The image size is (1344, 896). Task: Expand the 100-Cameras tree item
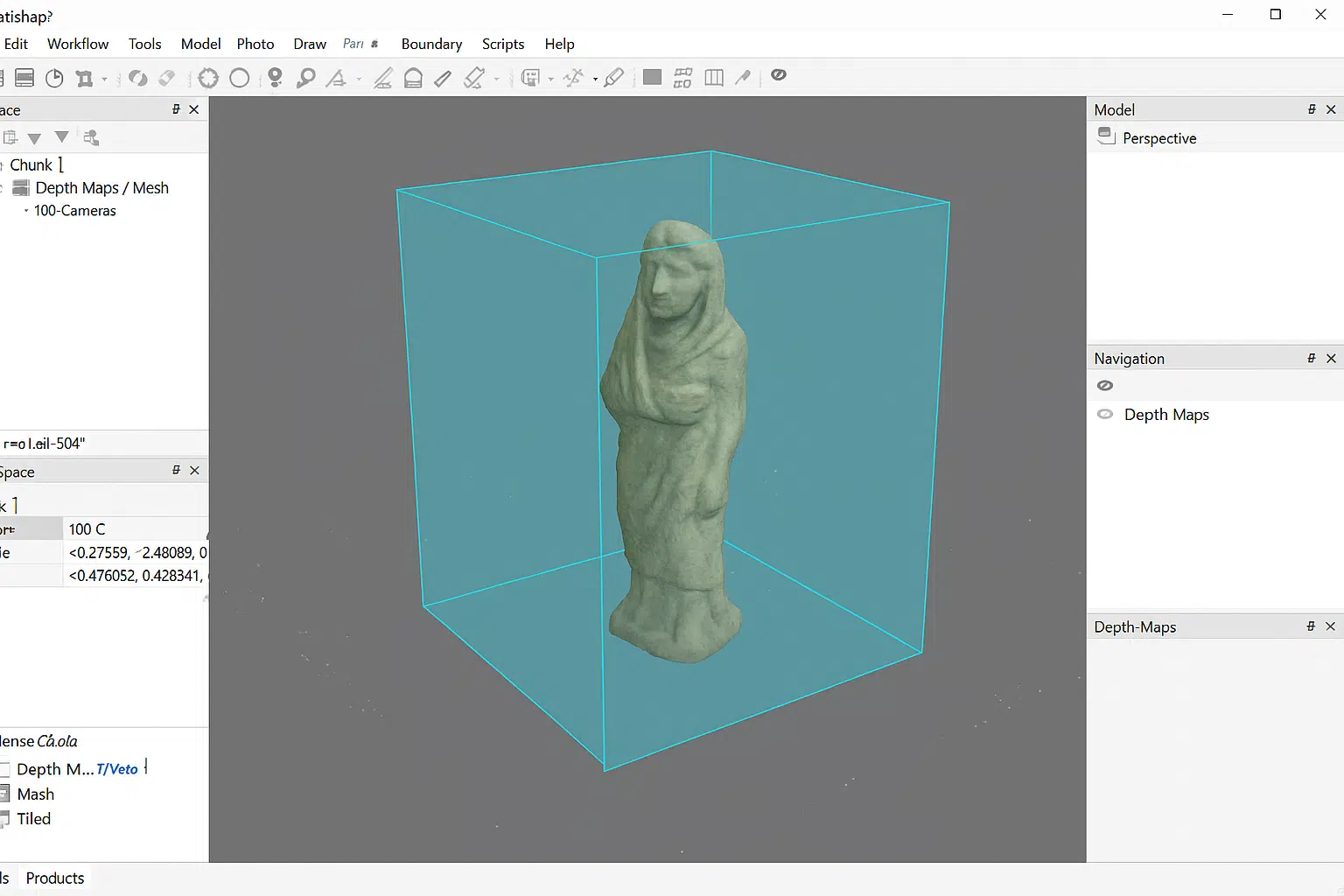click(x=24, y=210)
